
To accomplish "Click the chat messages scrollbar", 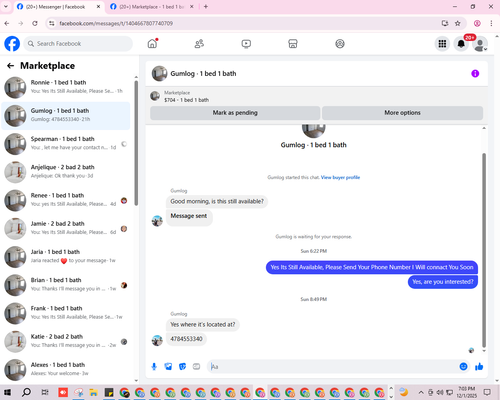I will [x=484, y=250].
